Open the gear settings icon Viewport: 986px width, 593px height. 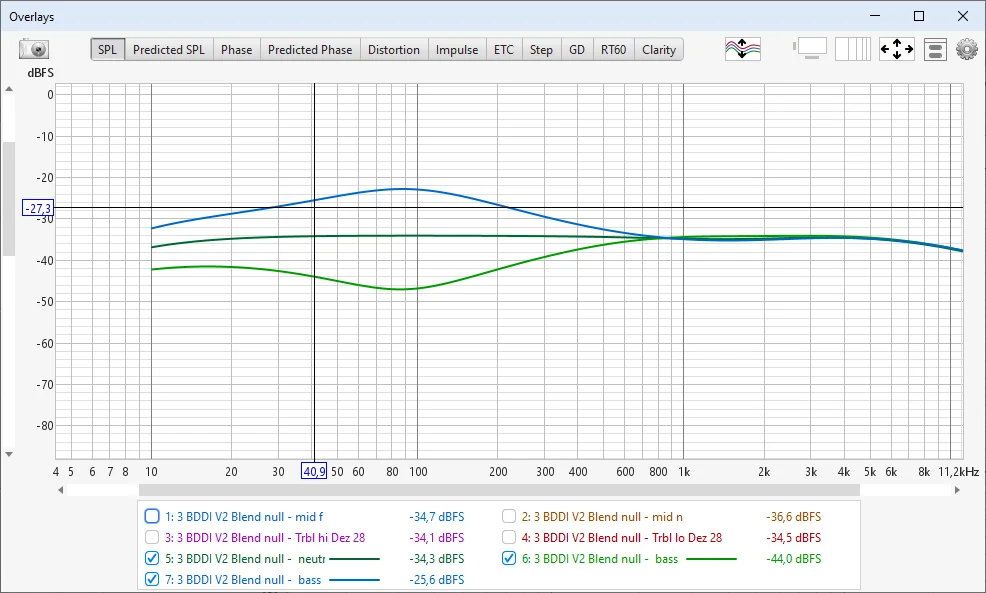(x=966, y=49)
